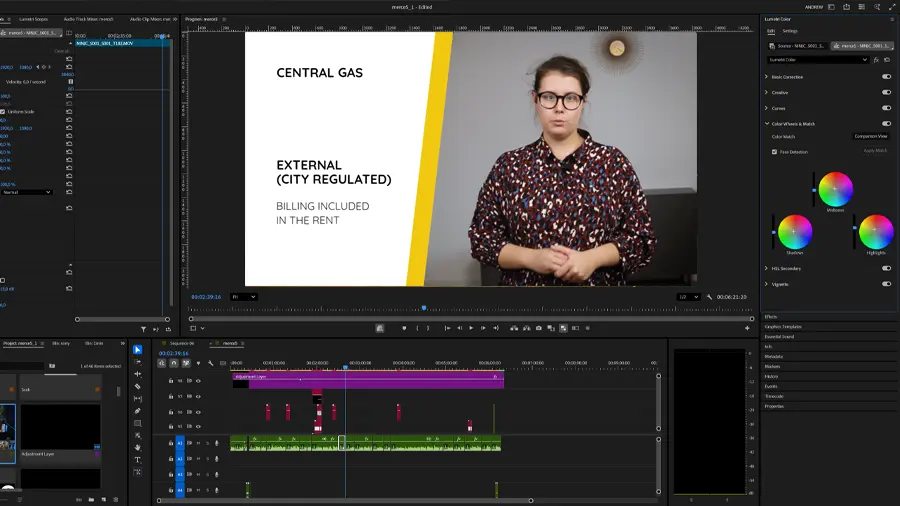Screen dimensions: 900x506
Task: Step forward one frame in Program monitor
Action: tap(483, 328)
